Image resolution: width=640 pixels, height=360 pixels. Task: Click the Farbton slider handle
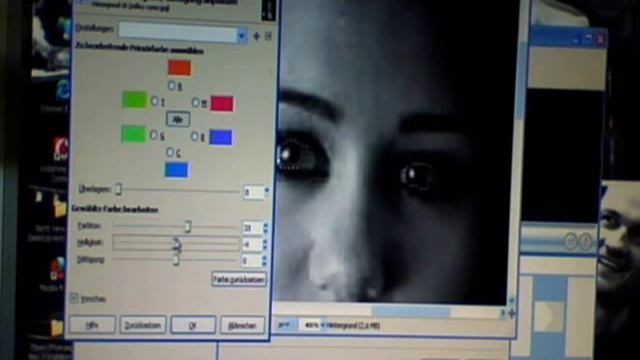(x=187, y=227)
